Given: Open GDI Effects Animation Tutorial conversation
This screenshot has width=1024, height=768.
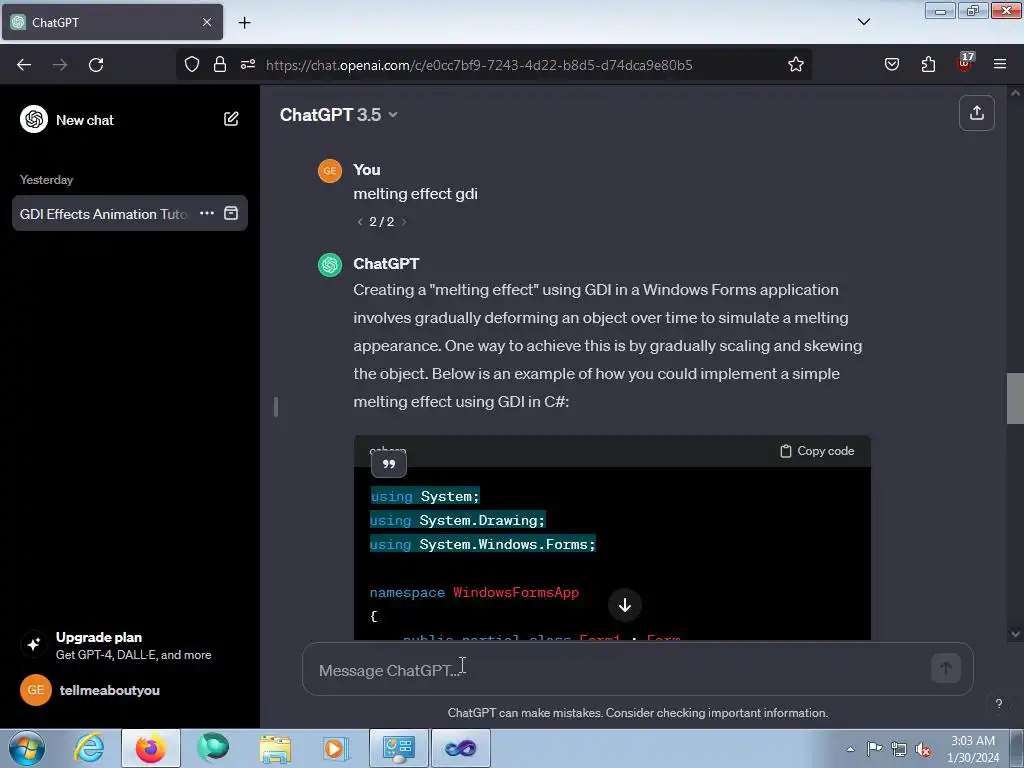Looking at the screenshot, I should click(104, 214).
